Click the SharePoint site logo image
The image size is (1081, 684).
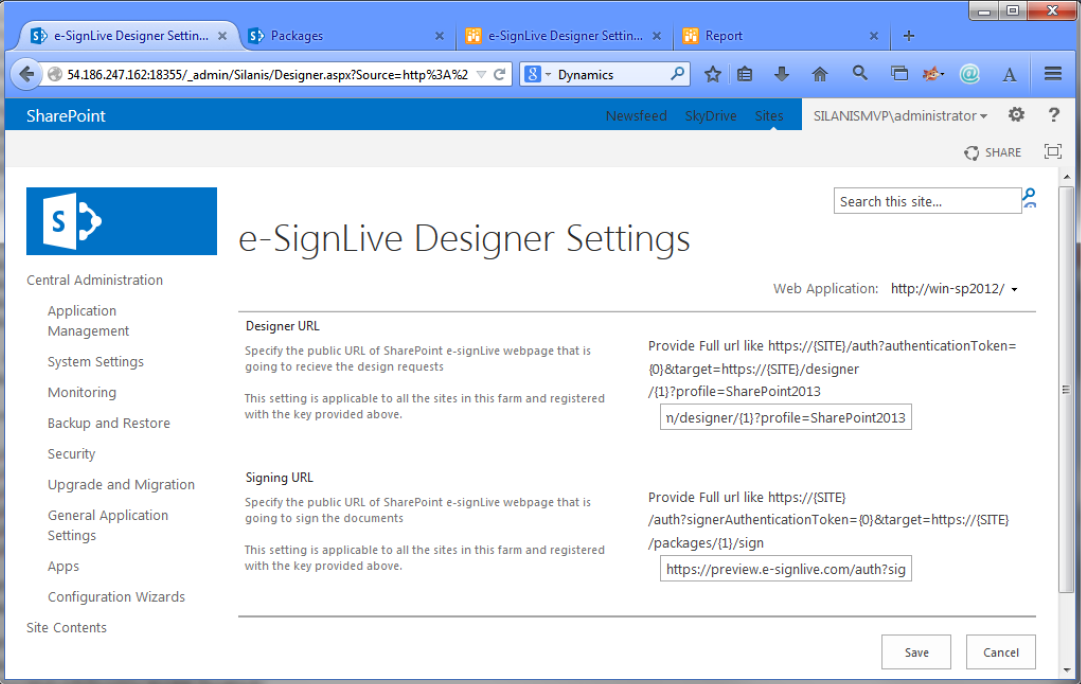tap(121, 221)
